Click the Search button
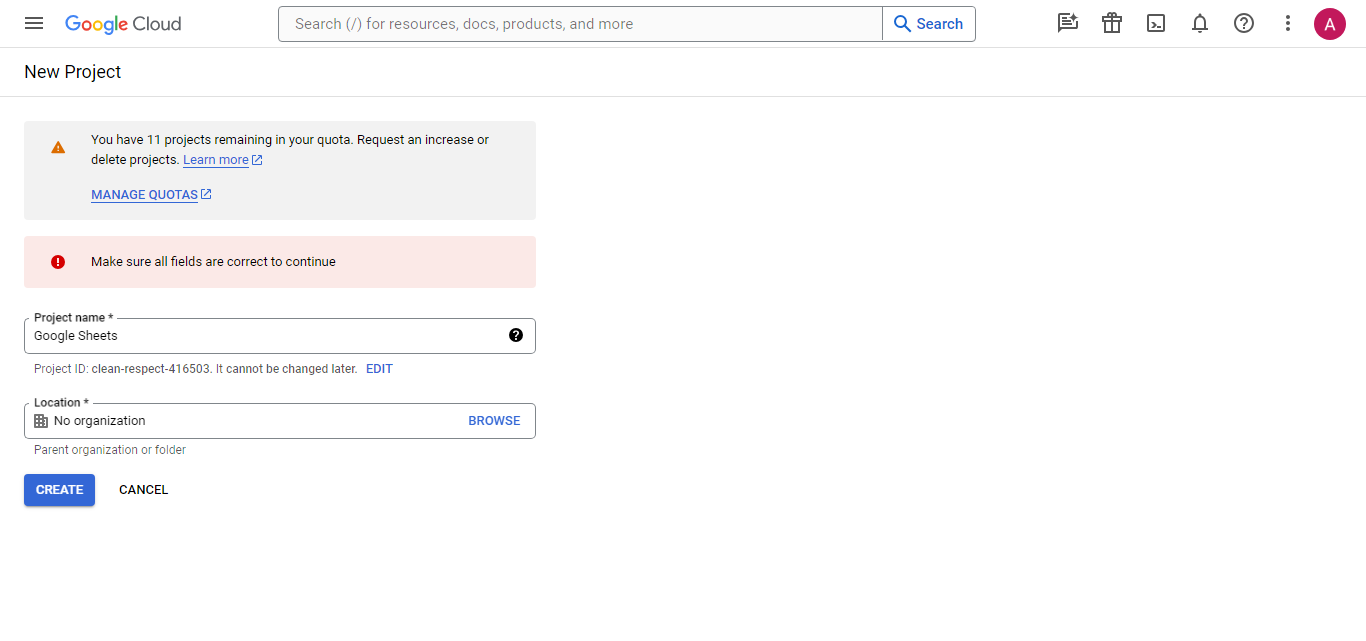This screenshot has width=1366, height=641. [x=928, y=24]
